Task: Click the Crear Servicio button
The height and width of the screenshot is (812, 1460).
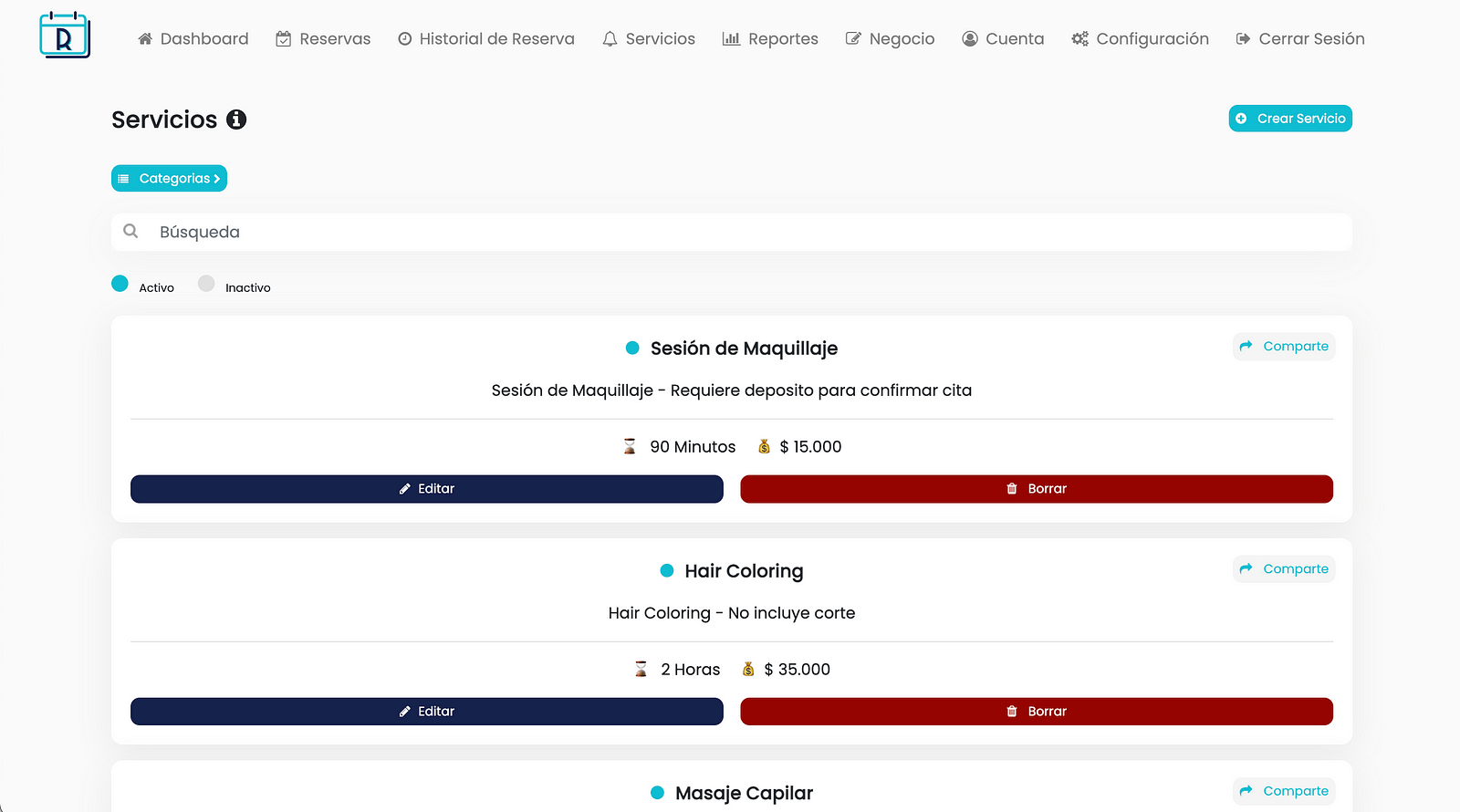Action: click(x=1290, y=119)
